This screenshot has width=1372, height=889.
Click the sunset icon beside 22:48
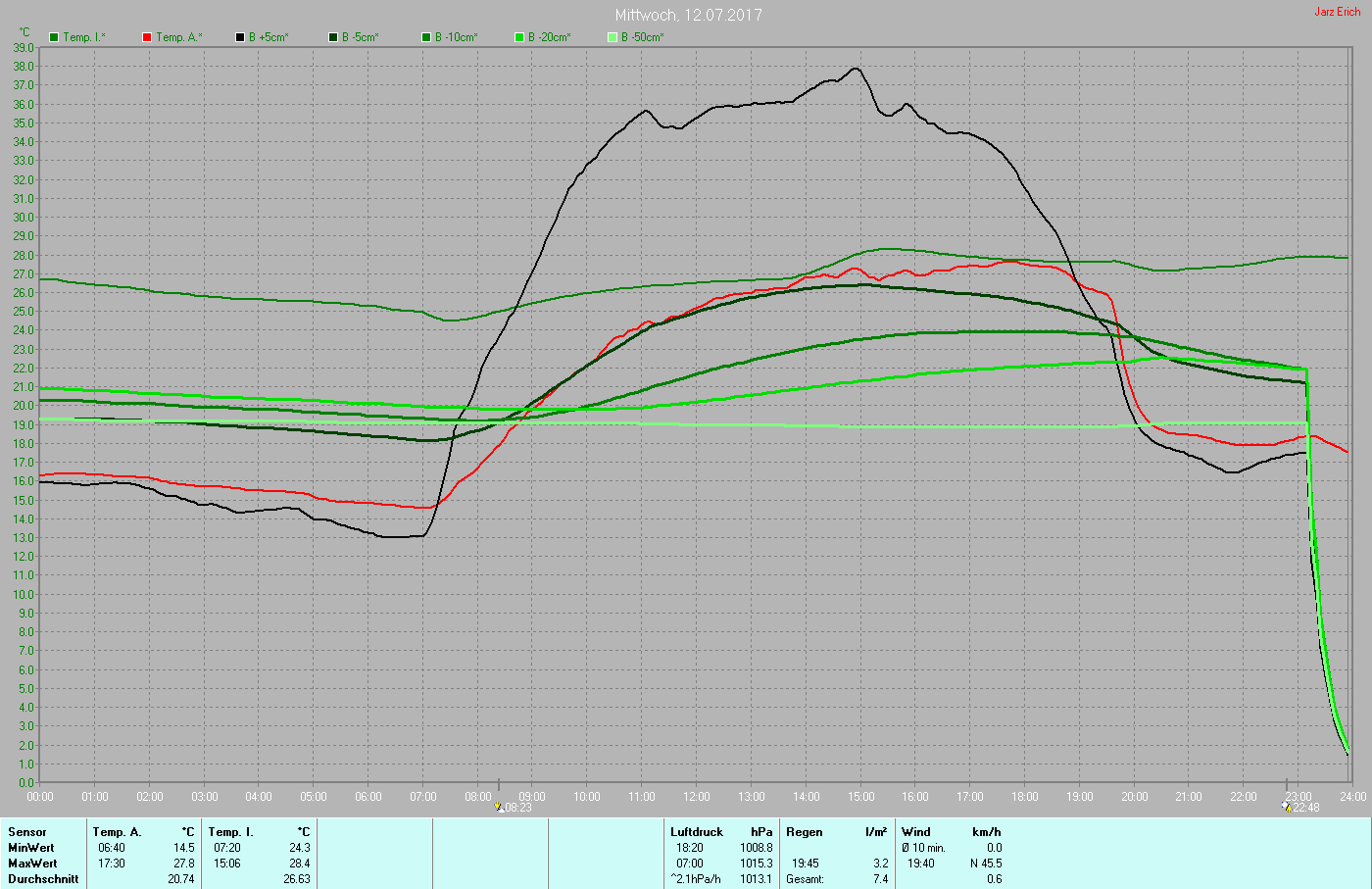pyautogui.click(x=1288, y=808)
